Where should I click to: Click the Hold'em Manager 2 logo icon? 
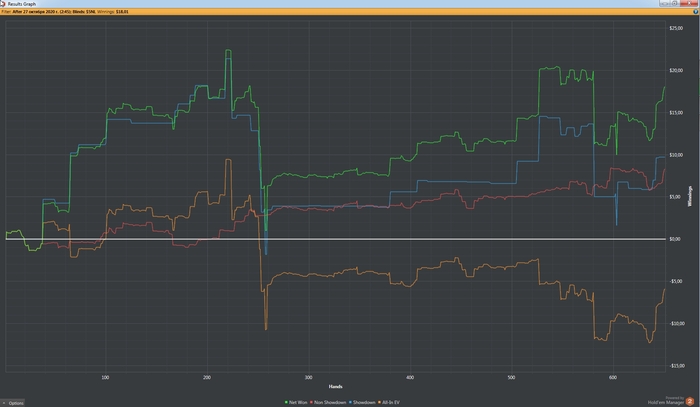coord(690,401)
